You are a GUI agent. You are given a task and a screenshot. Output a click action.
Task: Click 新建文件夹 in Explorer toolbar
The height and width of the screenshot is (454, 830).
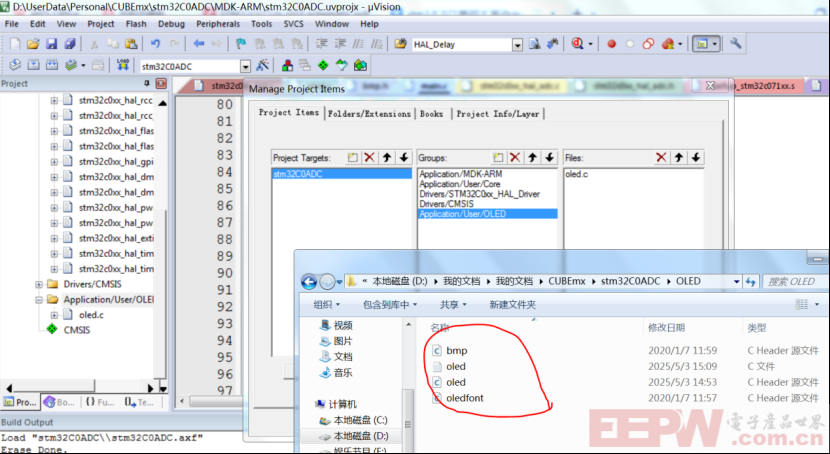512,305
